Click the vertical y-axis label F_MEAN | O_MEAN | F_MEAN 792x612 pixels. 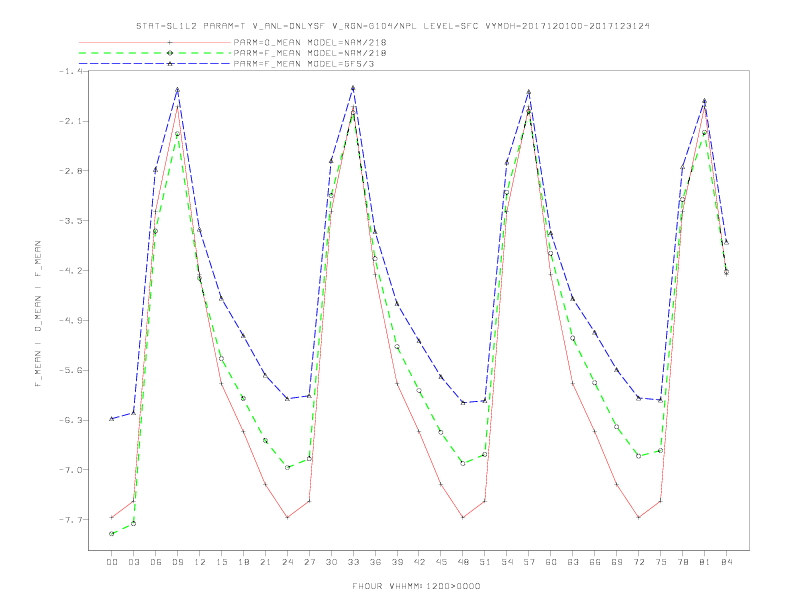pos(38,314)
